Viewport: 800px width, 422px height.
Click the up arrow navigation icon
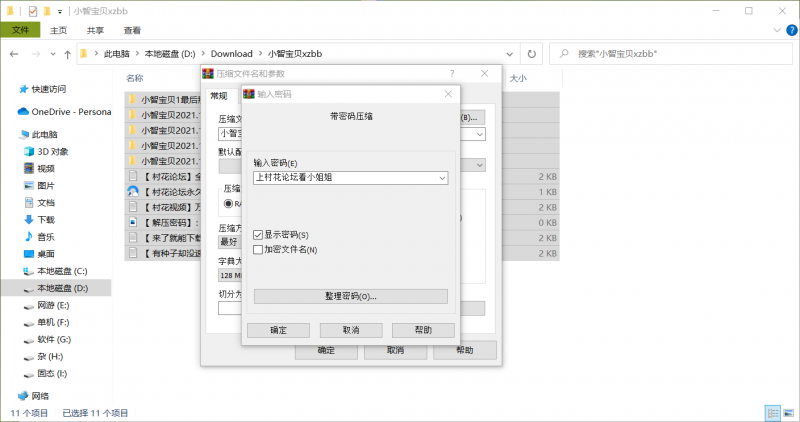(66, 53)
